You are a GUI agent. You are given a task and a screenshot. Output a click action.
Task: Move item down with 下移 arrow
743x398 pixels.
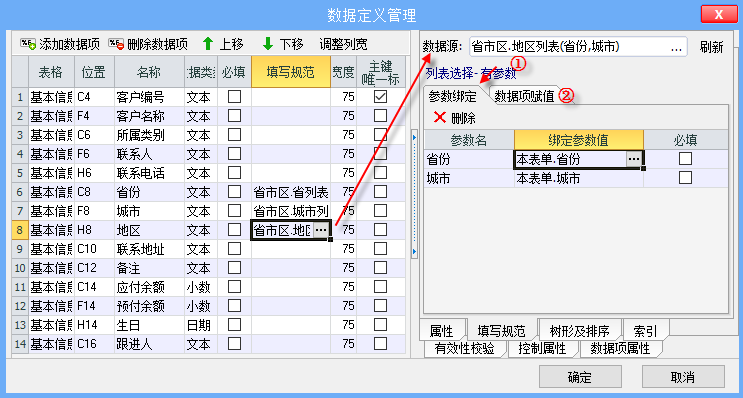point(268,45)
